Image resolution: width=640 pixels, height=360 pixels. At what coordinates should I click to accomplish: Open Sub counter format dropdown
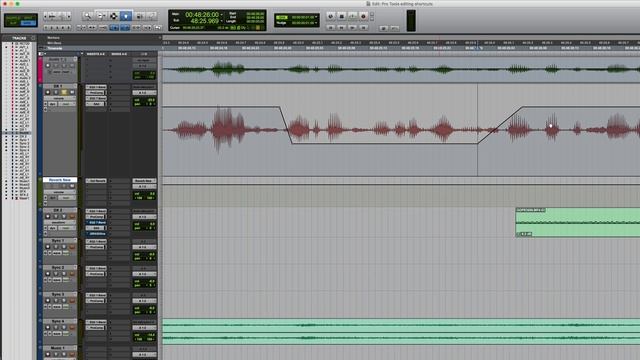(x=221, y=20)
